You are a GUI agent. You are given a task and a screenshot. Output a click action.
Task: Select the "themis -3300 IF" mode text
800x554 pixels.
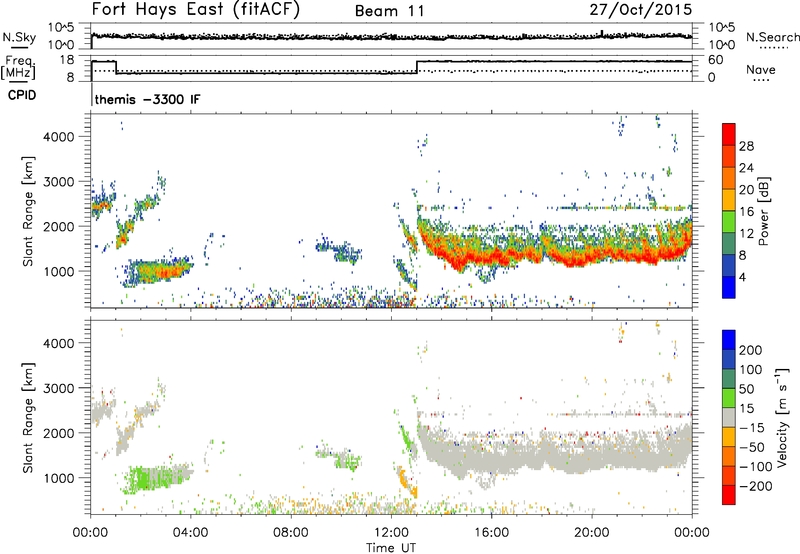tap(147, 99)
